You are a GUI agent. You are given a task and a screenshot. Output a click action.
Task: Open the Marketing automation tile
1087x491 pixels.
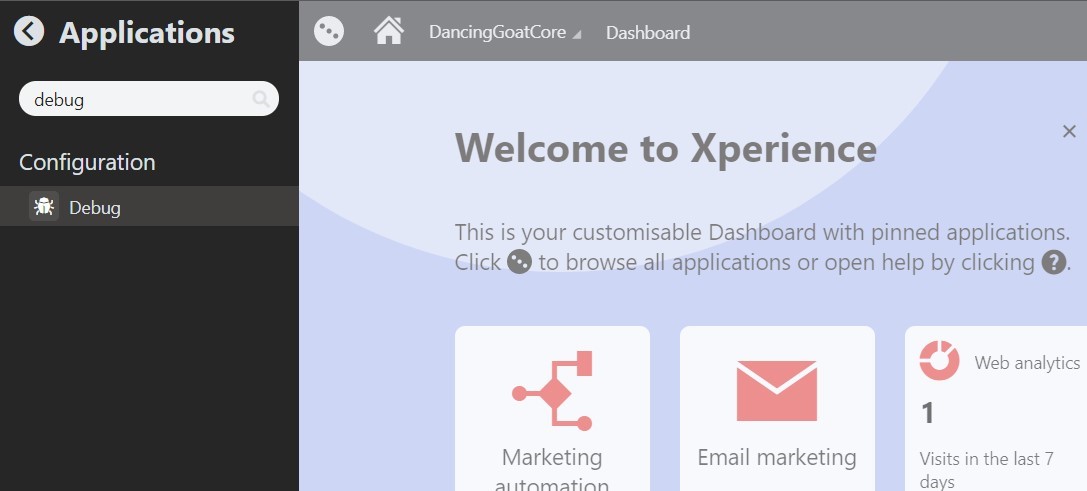[x=553, y=408]
